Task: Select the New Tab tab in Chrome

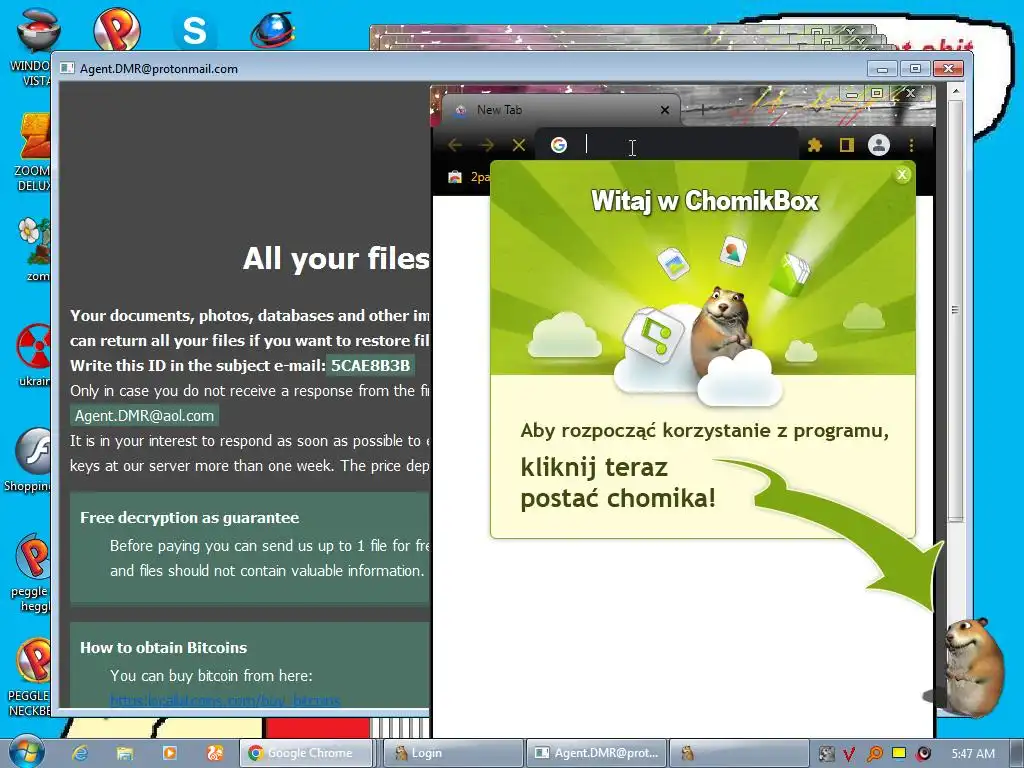Action: (562, 110)
